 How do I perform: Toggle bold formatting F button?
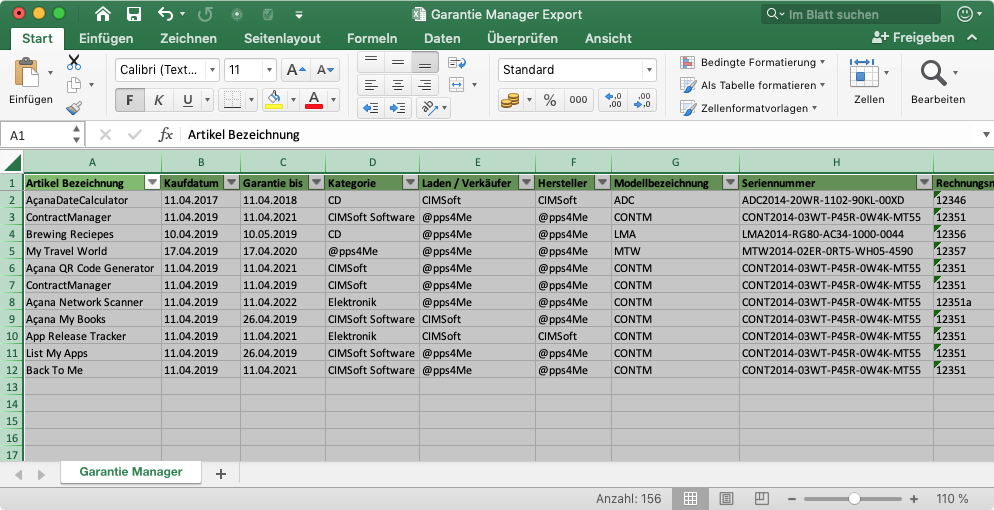click(x=130, y=100)
